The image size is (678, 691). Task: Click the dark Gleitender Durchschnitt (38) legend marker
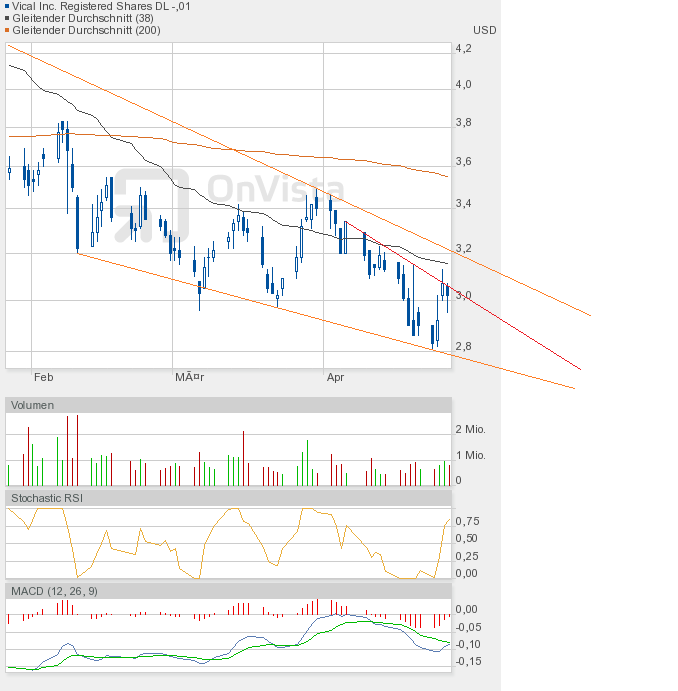[7, 18]
